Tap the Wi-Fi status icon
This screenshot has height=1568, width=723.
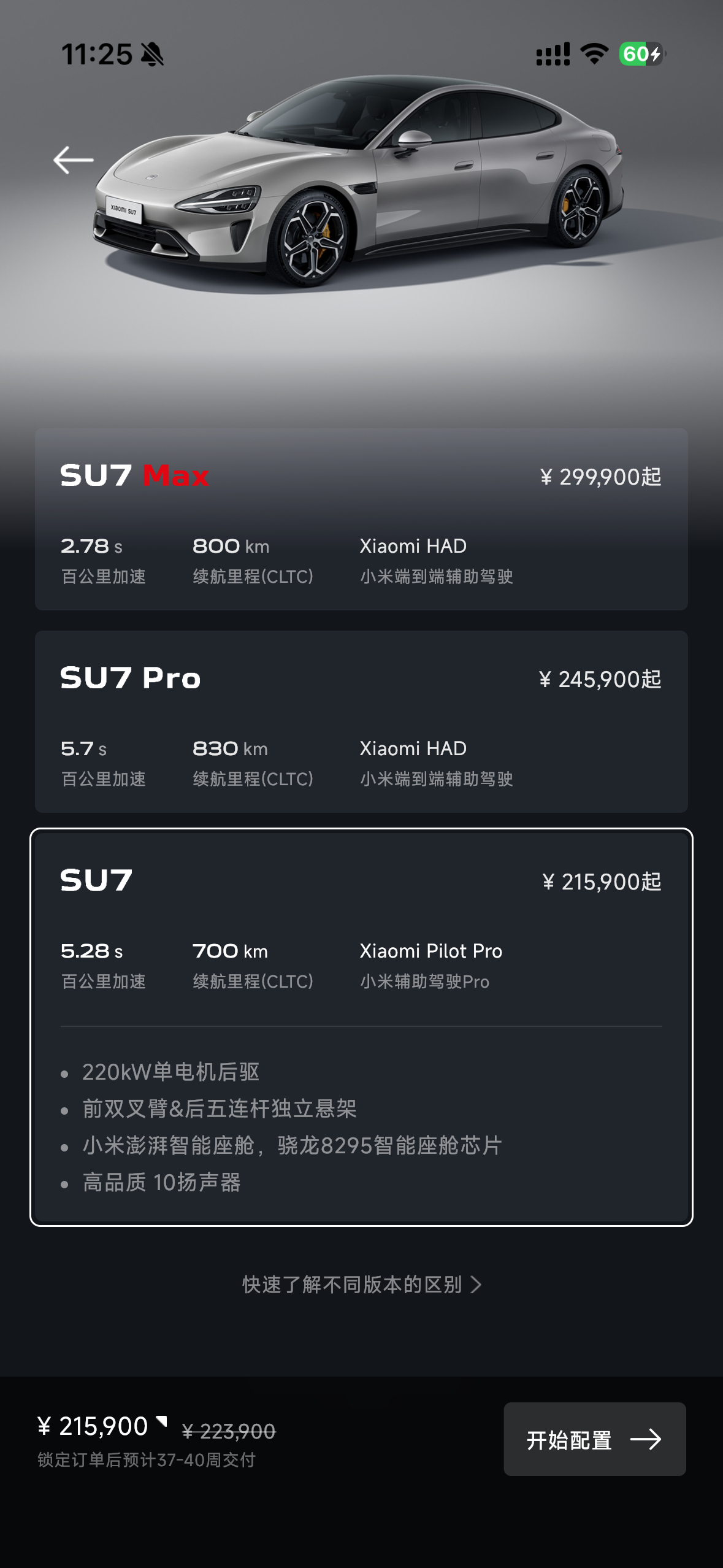click(x=594, y=54)
